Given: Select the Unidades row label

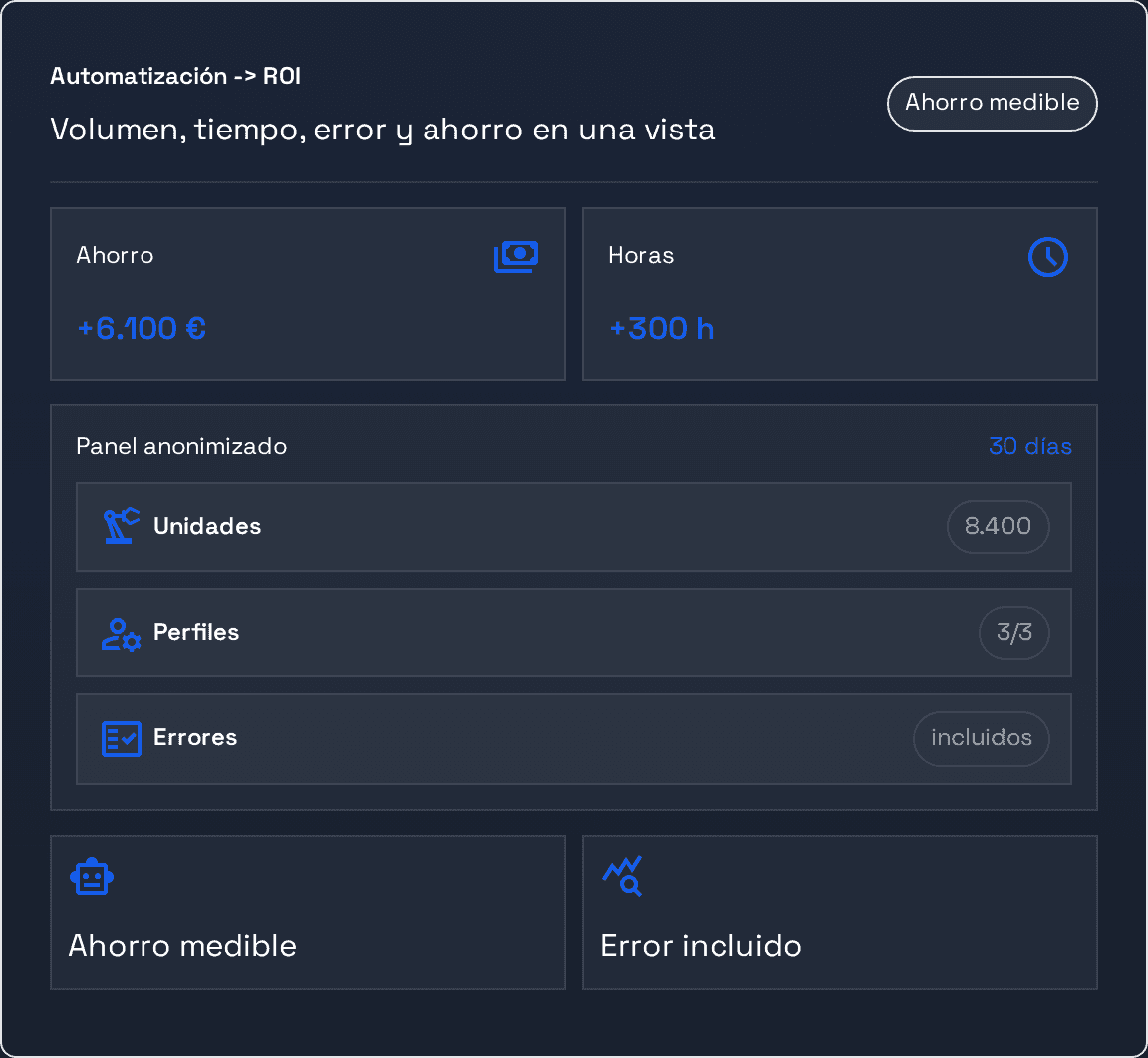Looking at the screenshot, I should (x=207, y=526).
